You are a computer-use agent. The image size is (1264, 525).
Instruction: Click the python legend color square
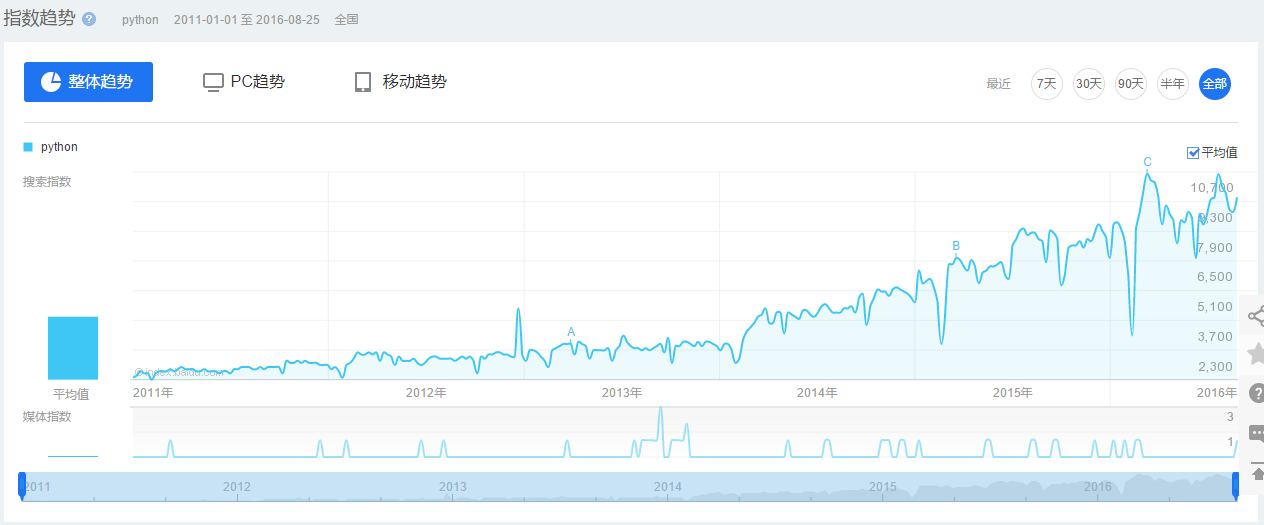[x=28, y=147]
